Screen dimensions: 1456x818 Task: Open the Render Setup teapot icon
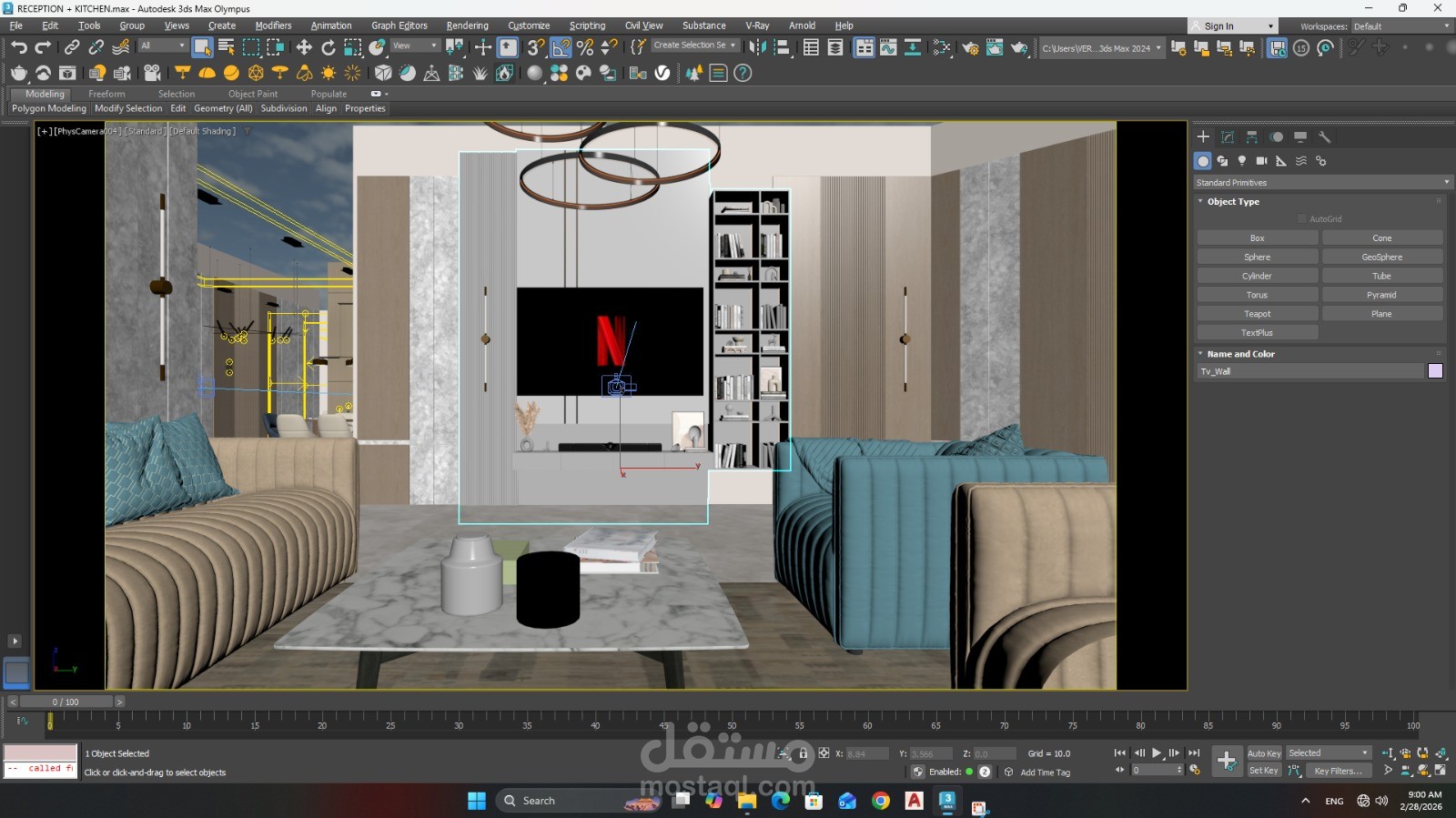coord(971,47)
